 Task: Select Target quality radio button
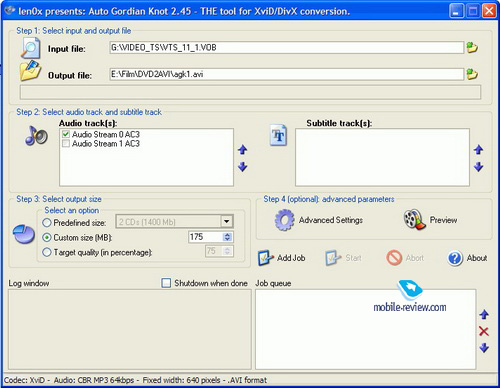pos(47,252)
